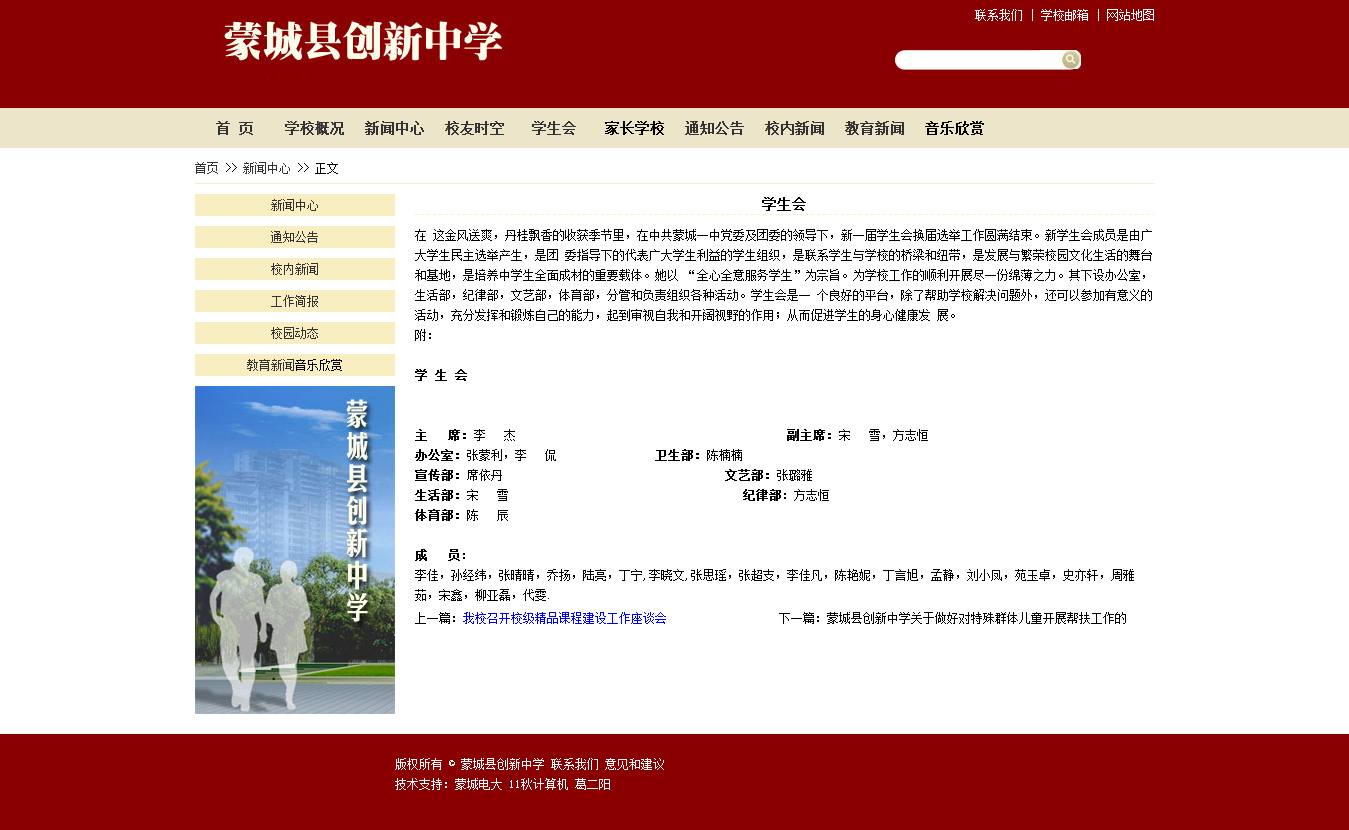1349x830 pixels.
Task: Click the school banner image in sidebar
Action: pos(295,550)
